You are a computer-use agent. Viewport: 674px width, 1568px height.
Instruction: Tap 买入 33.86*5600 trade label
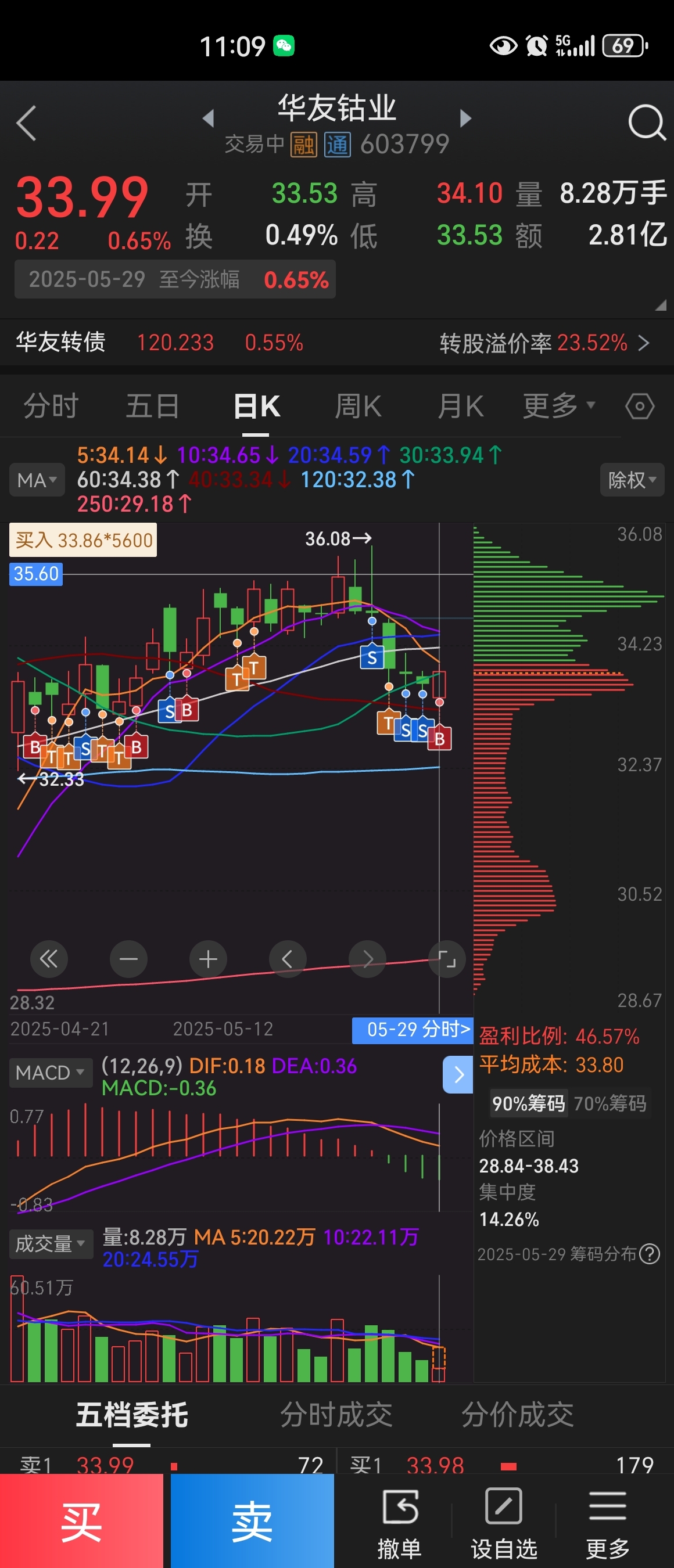[83, 541]
